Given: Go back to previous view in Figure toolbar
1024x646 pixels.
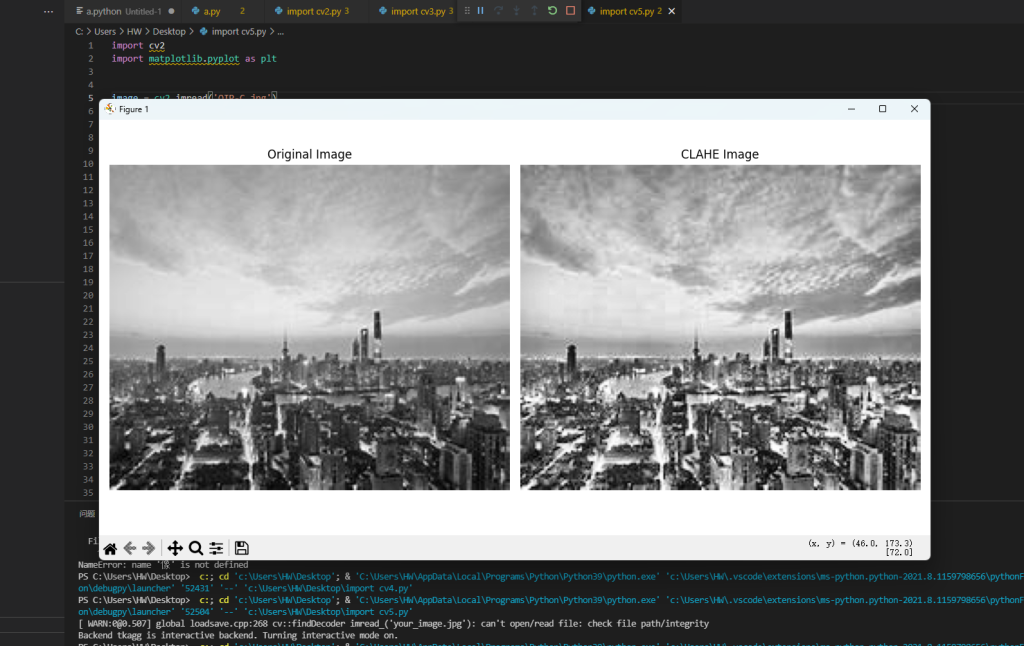Looking at the screenshot, I should click(x=129, y=548).
